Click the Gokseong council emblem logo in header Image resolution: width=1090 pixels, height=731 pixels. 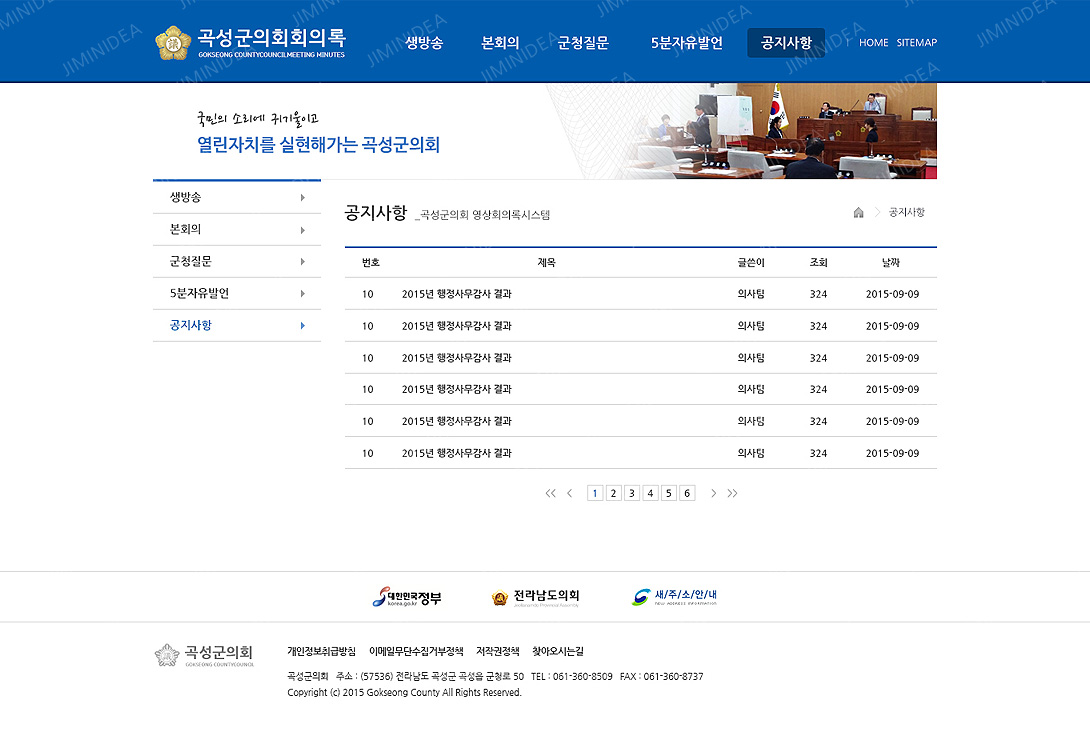[173, 43]
